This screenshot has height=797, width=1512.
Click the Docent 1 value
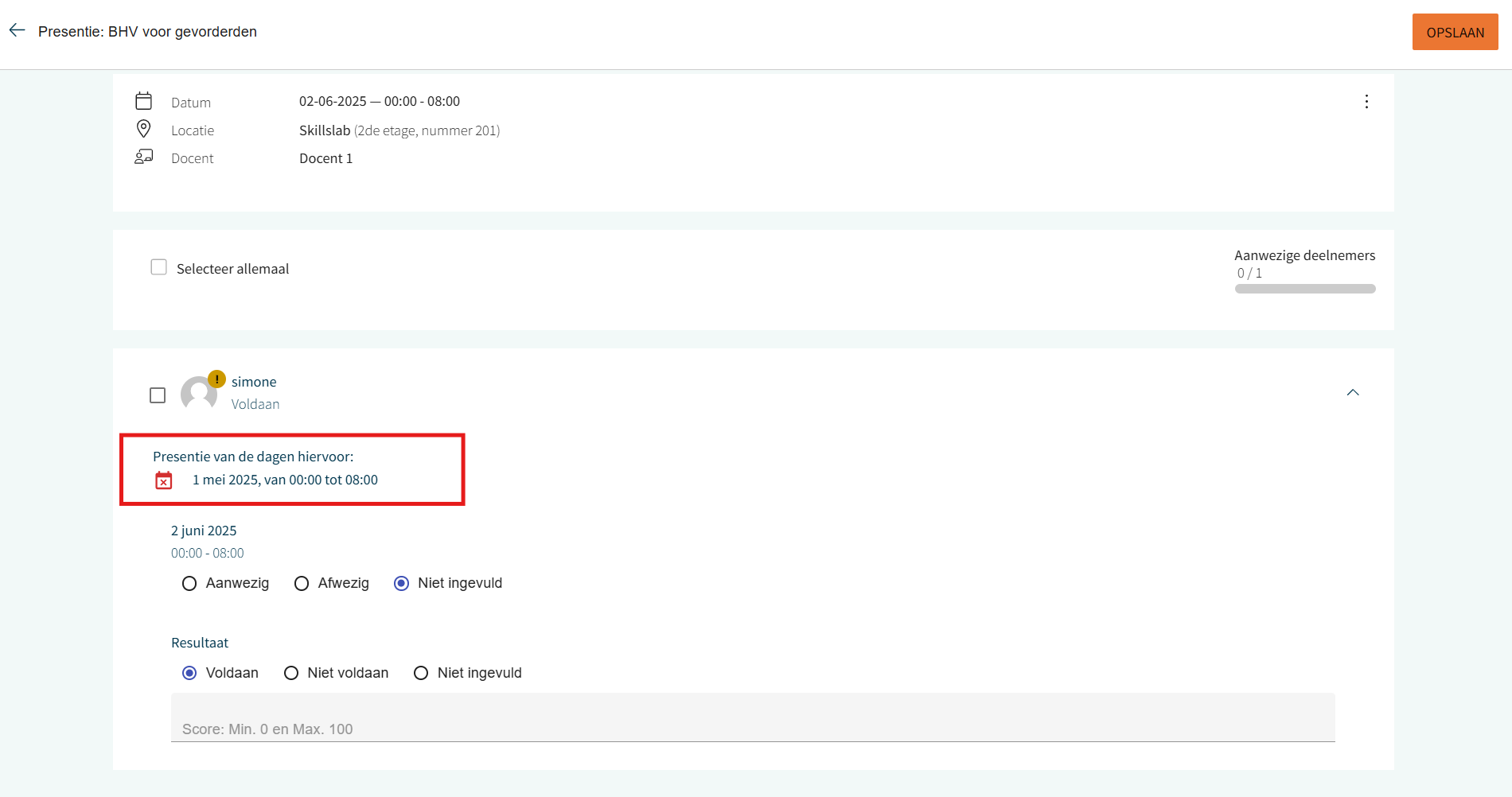tap(325, 158)
